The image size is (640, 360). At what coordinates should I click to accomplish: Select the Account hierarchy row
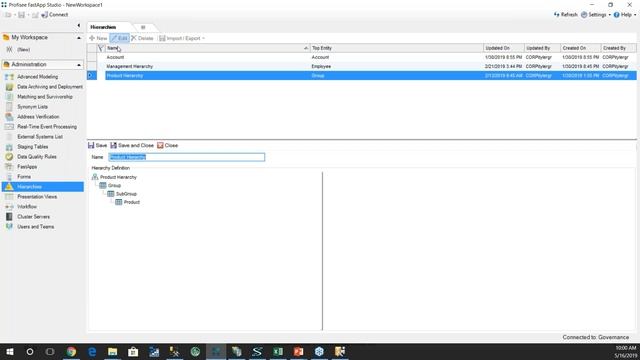(362, 57)
